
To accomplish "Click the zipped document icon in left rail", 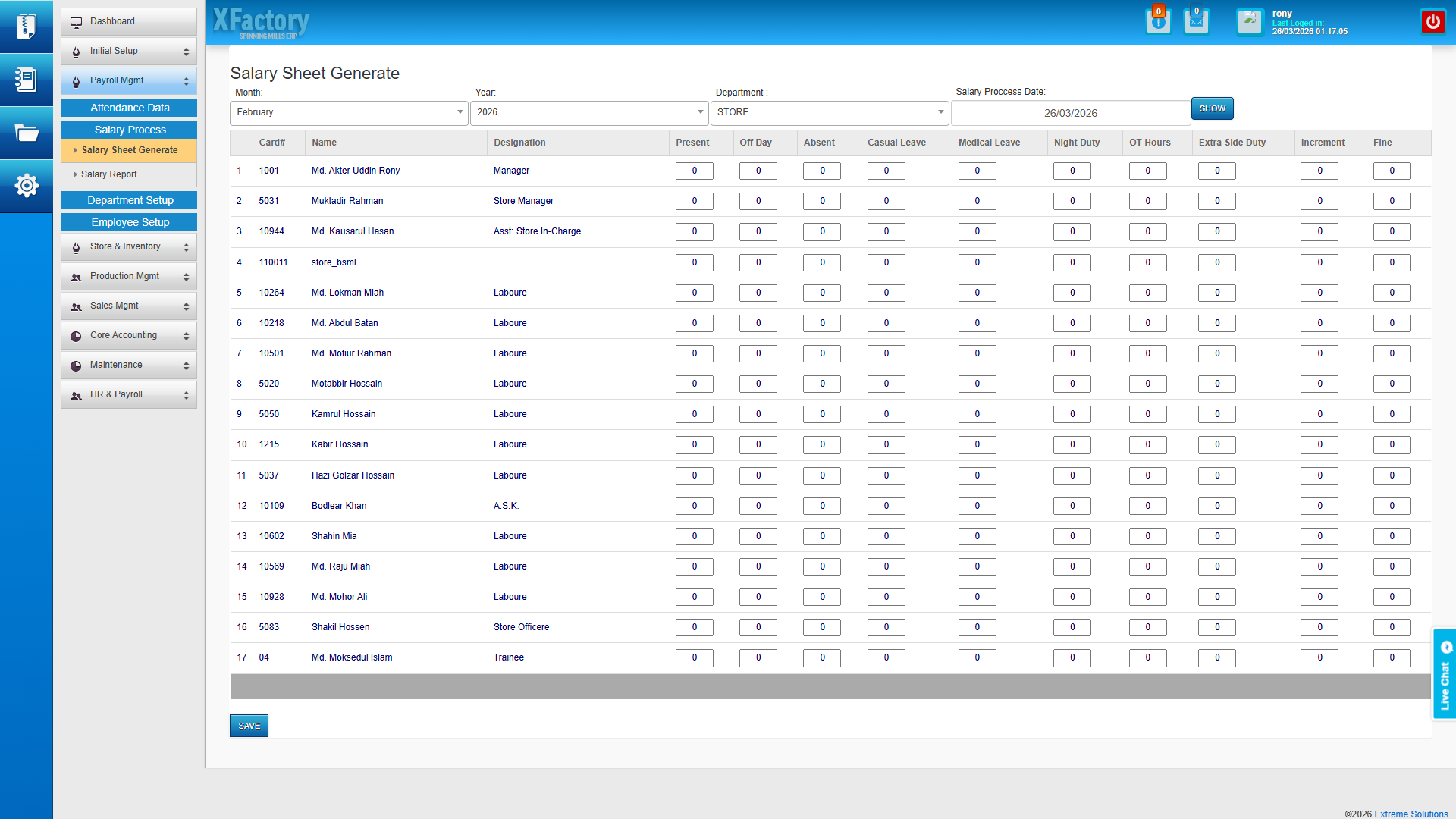I will tap(26, 27).
